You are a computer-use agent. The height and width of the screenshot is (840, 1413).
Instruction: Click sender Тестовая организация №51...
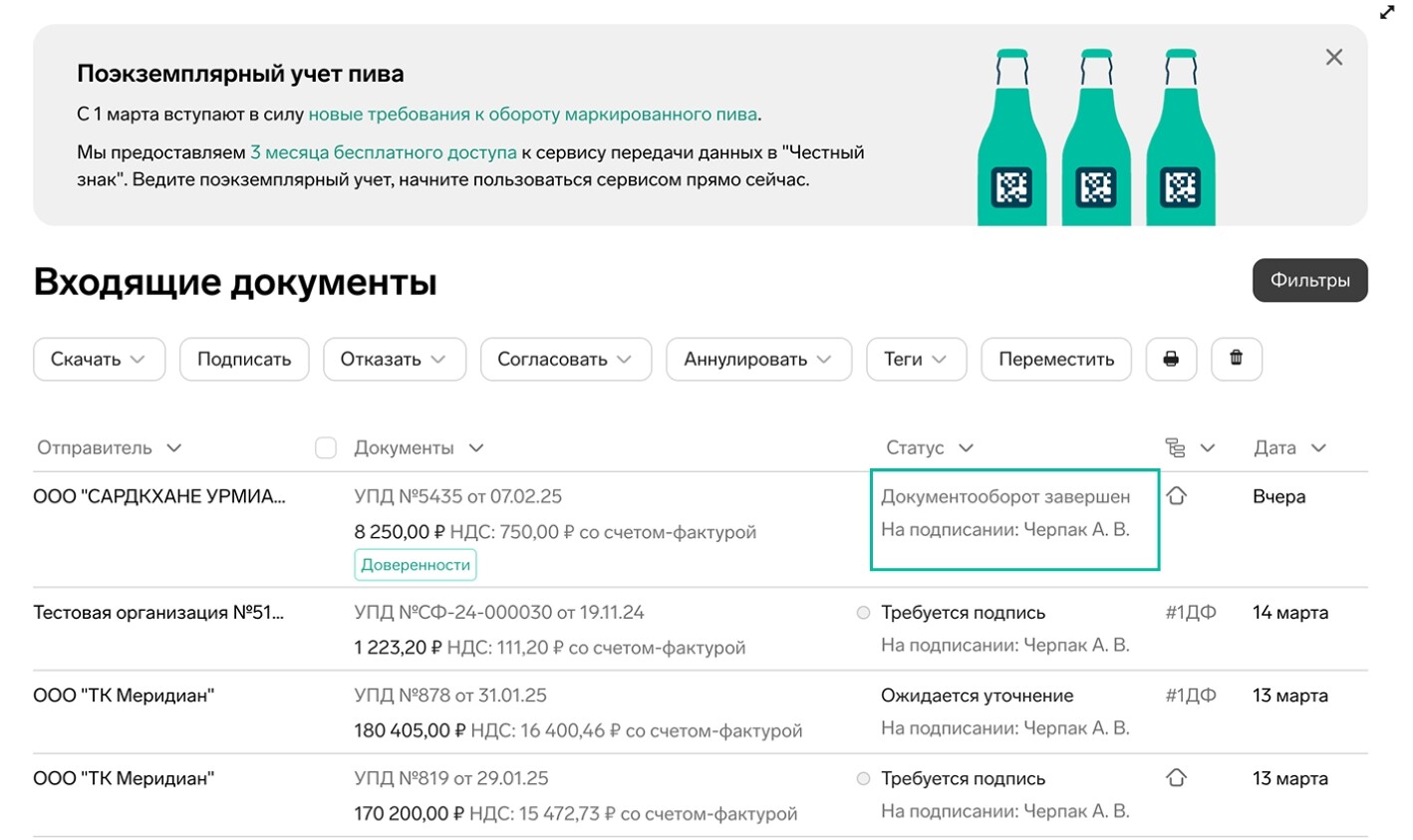pos(158,613)
